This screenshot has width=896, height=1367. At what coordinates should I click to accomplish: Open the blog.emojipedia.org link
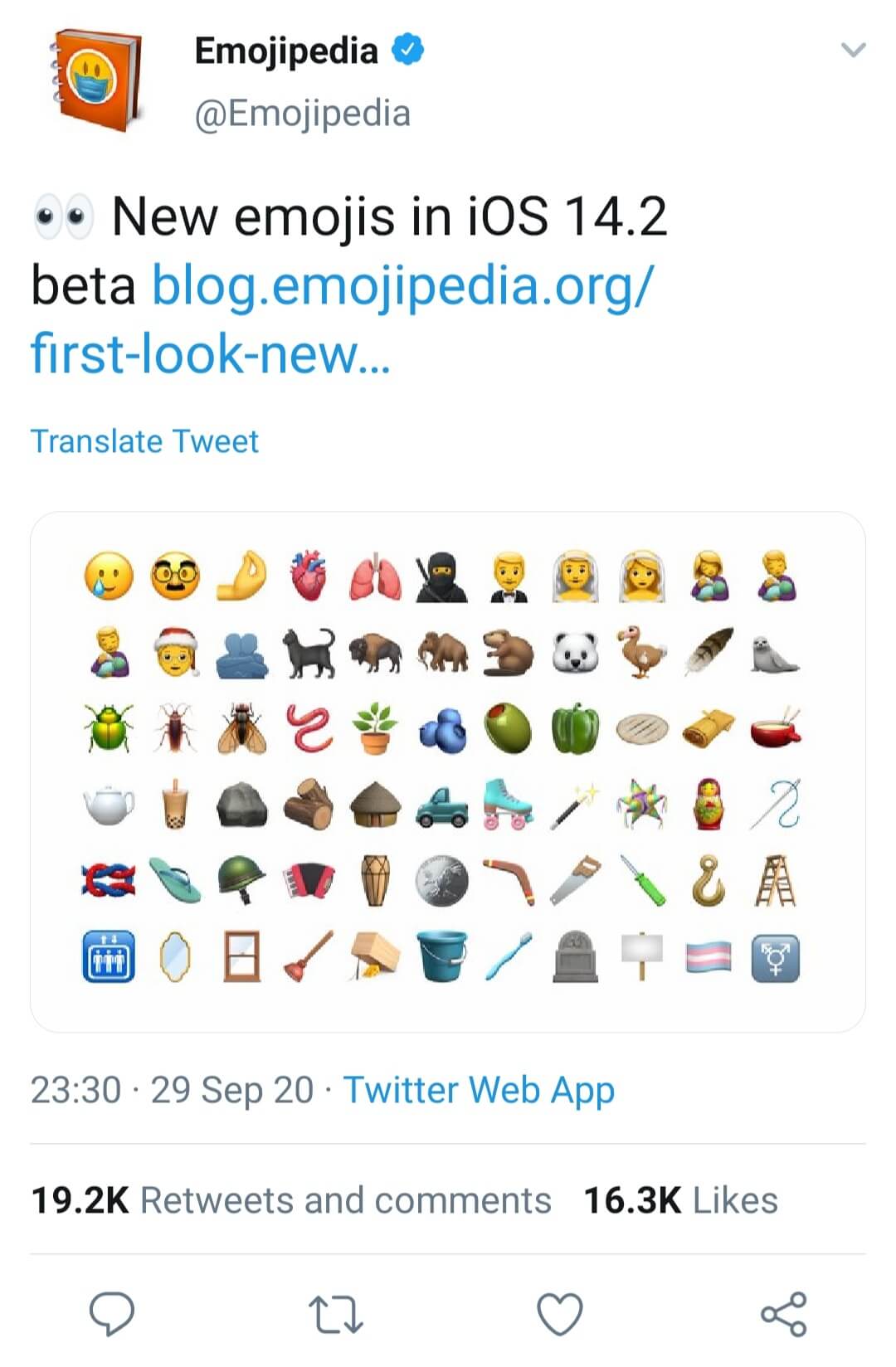coord(402,286)
